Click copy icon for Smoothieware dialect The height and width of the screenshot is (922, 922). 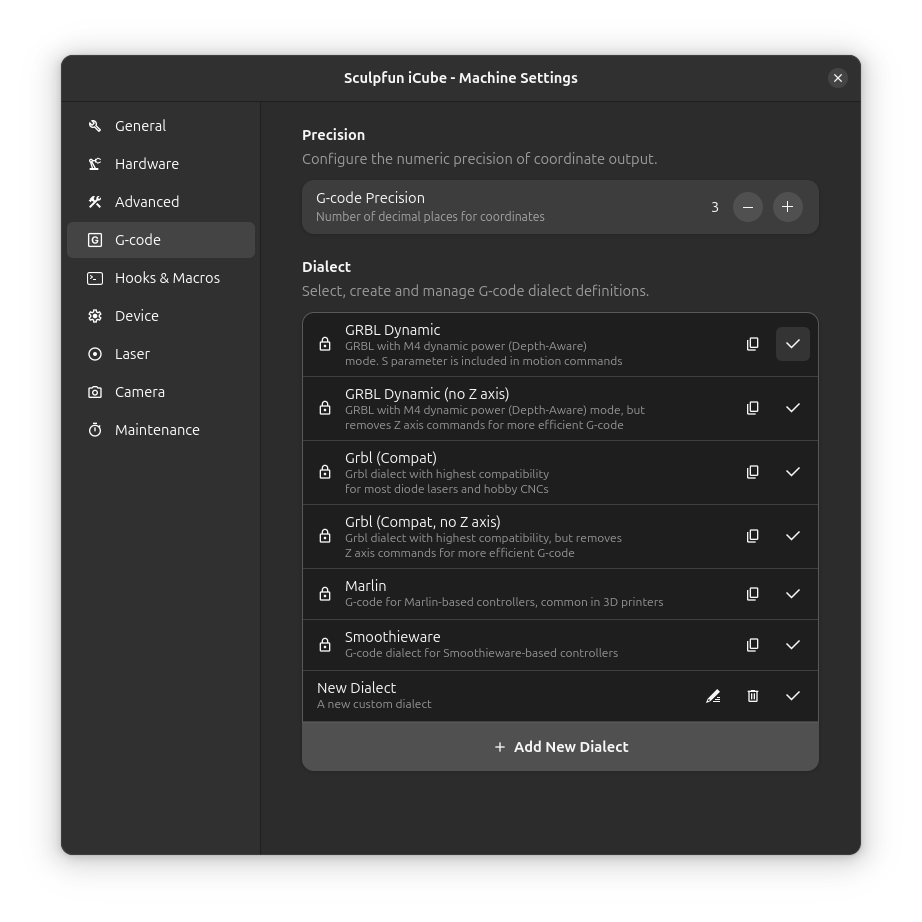(752, 645)
